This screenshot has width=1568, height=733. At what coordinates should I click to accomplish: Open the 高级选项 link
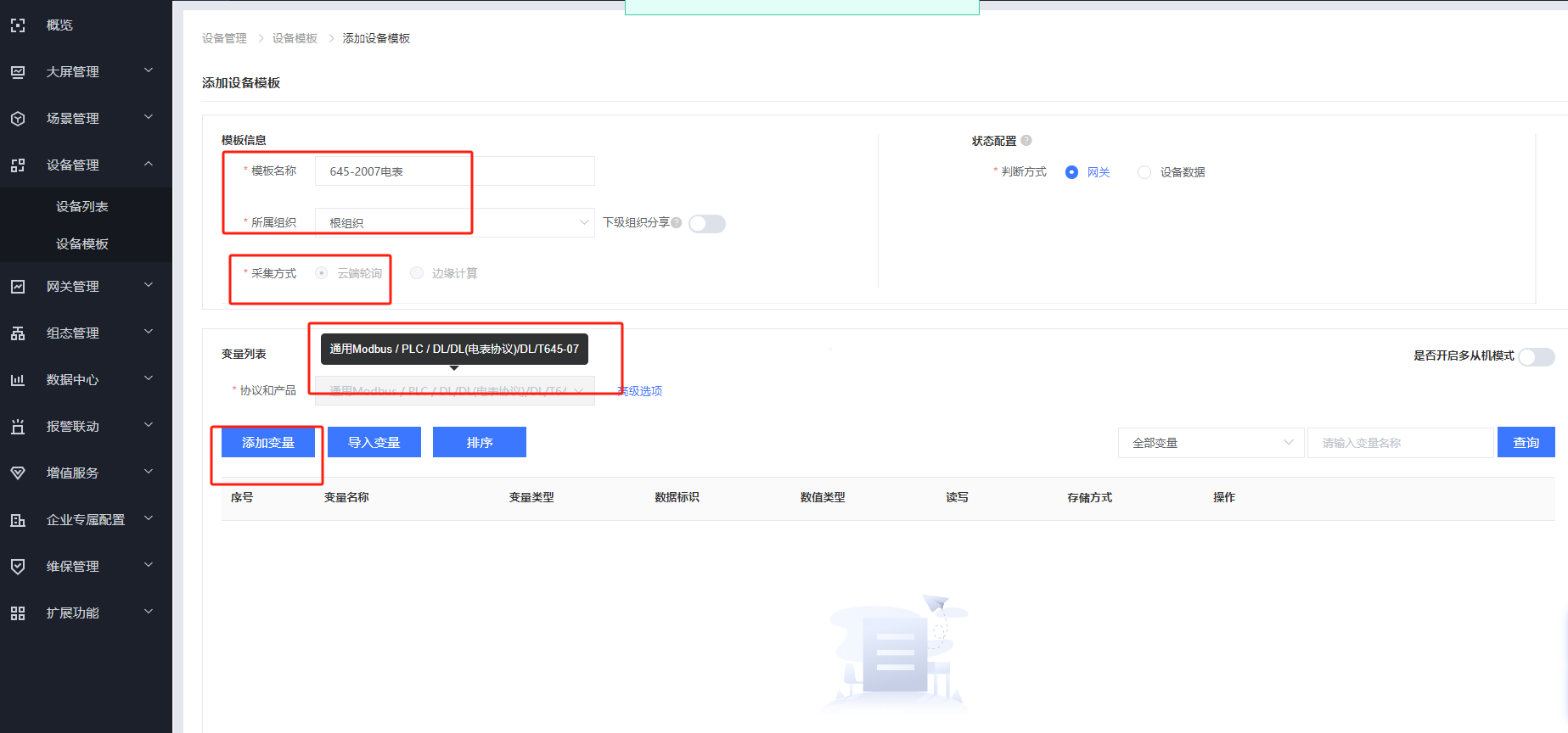[x=641, y=391]
